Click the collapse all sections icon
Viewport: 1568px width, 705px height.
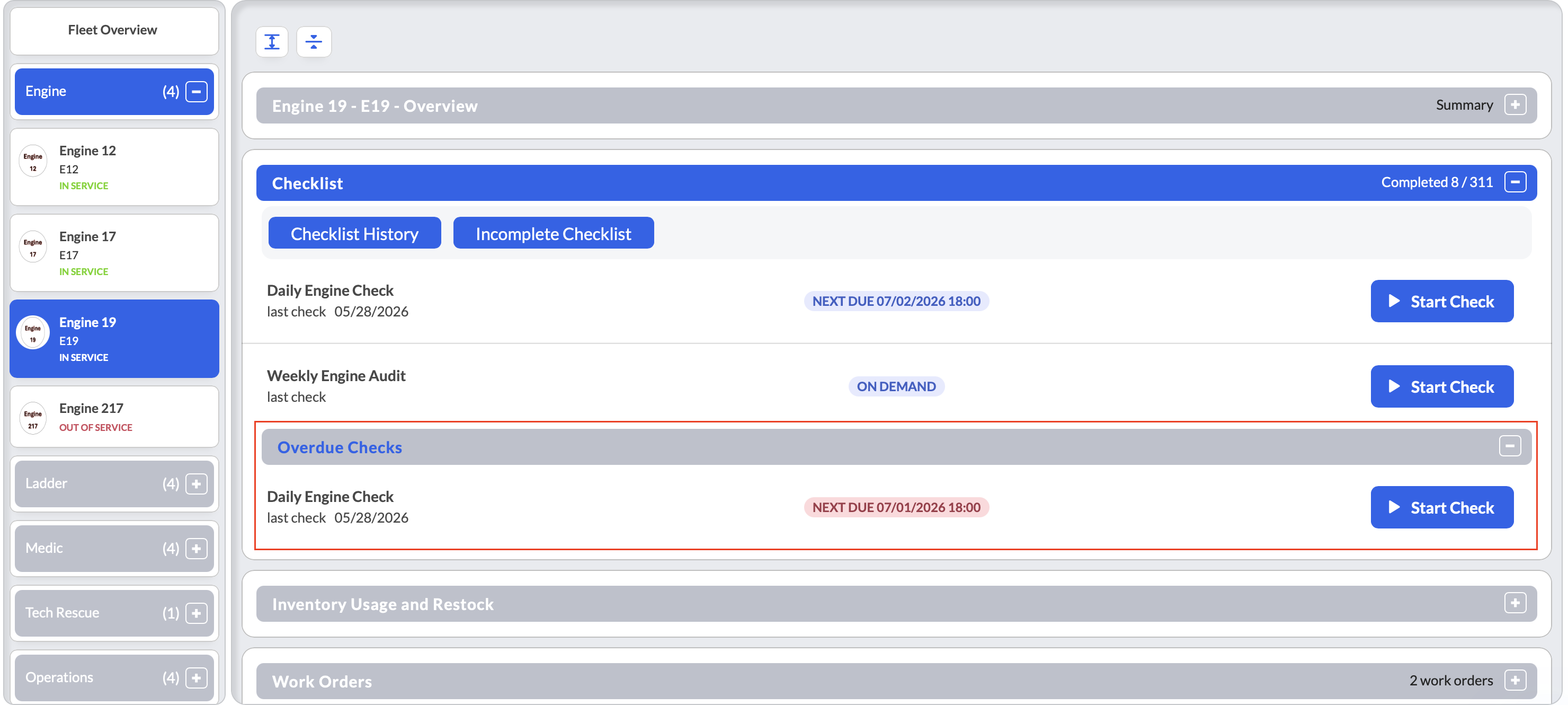(x=314, y=42)
